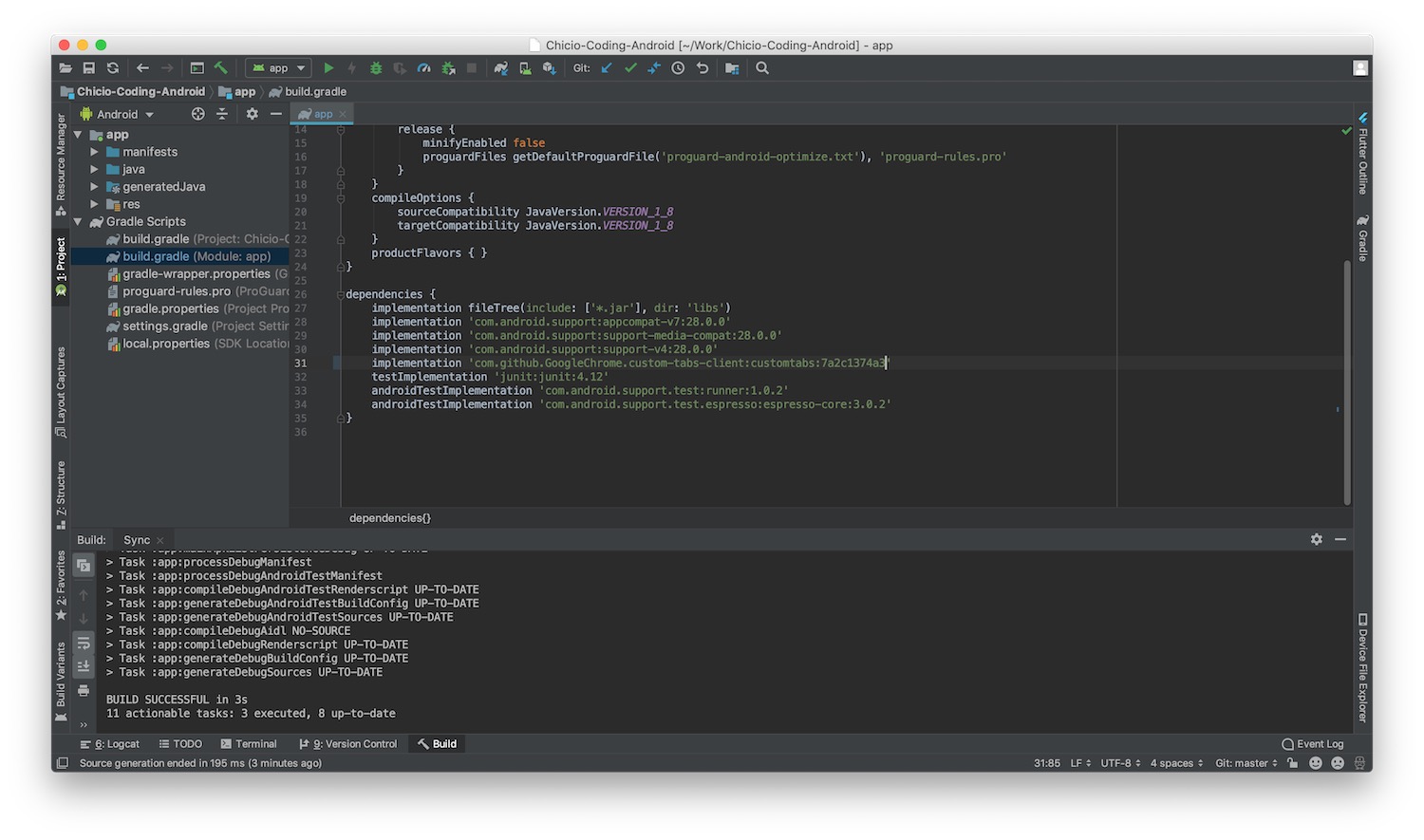Click the Sync/refresh toolbar icon
Viewport: 1424px width, 840px height.
coord(113,68)
